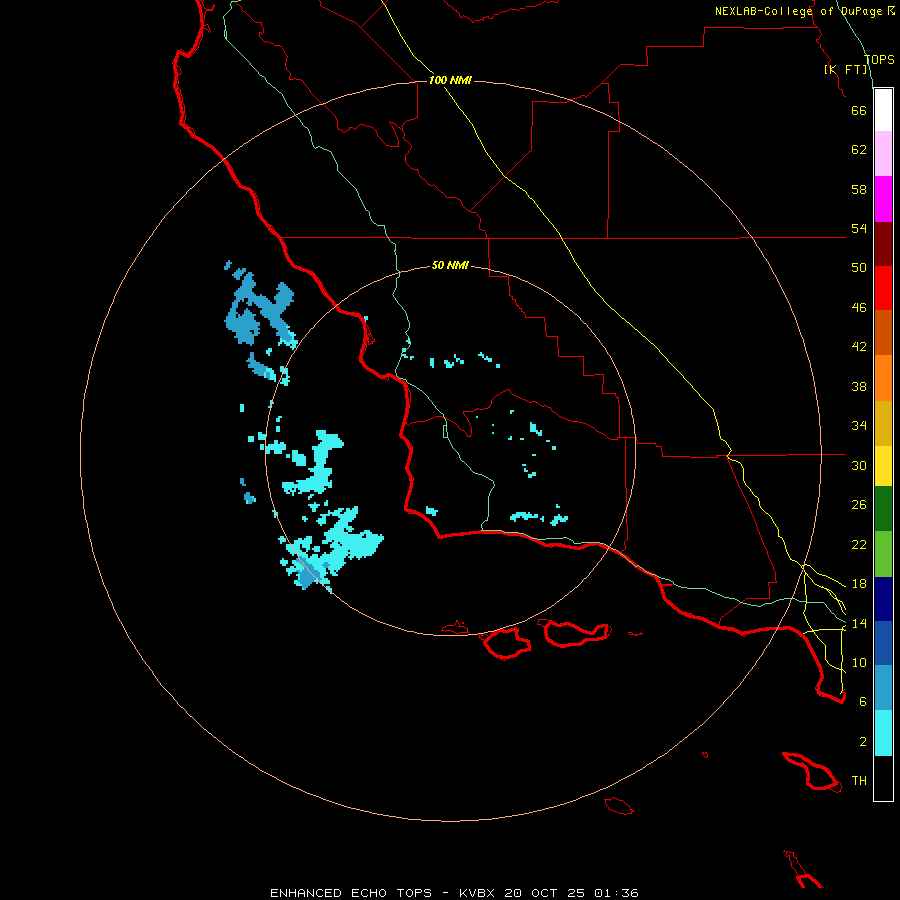This screenshot has height=900, width=900.
Task: Choose the light green legend swatch
Action: [x=883, y=554]
